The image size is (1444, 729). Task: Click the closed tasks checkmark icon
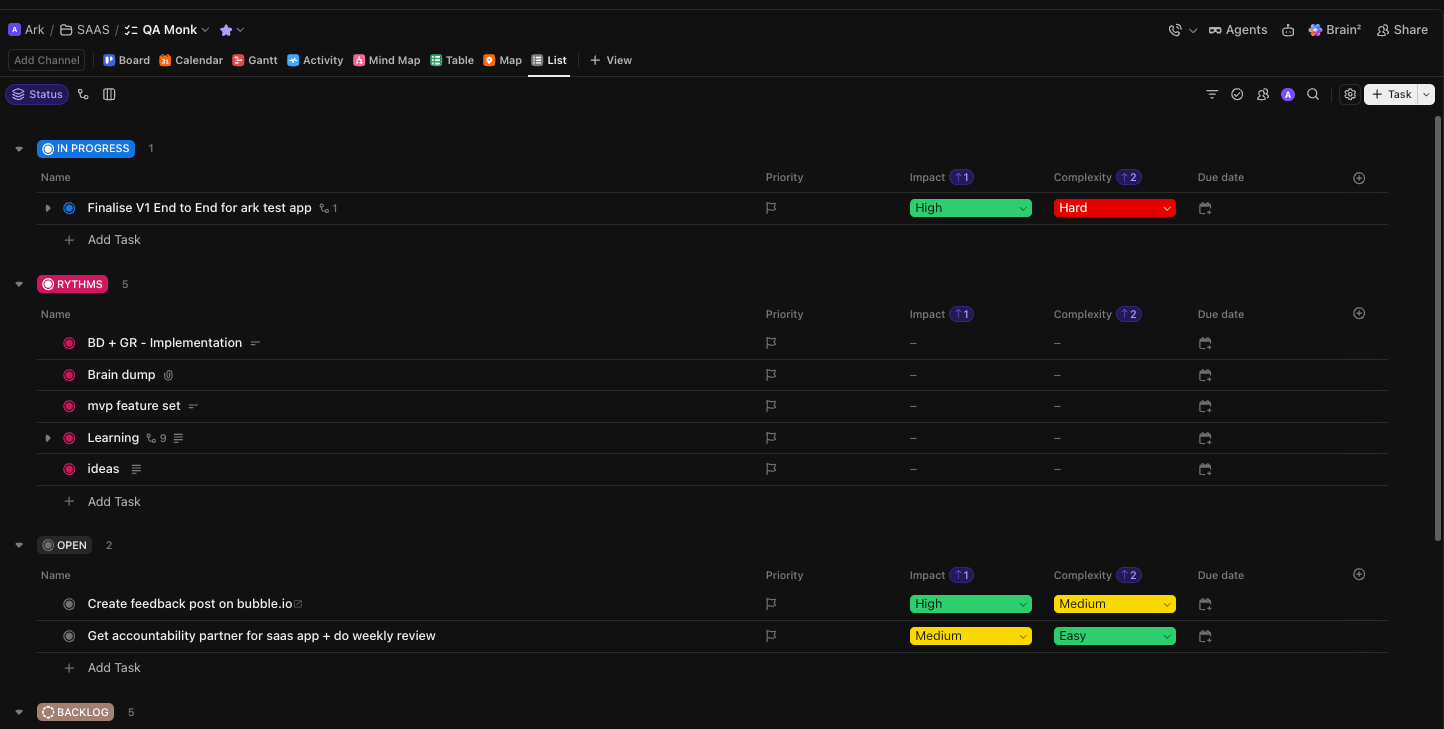click(1237, 94)
